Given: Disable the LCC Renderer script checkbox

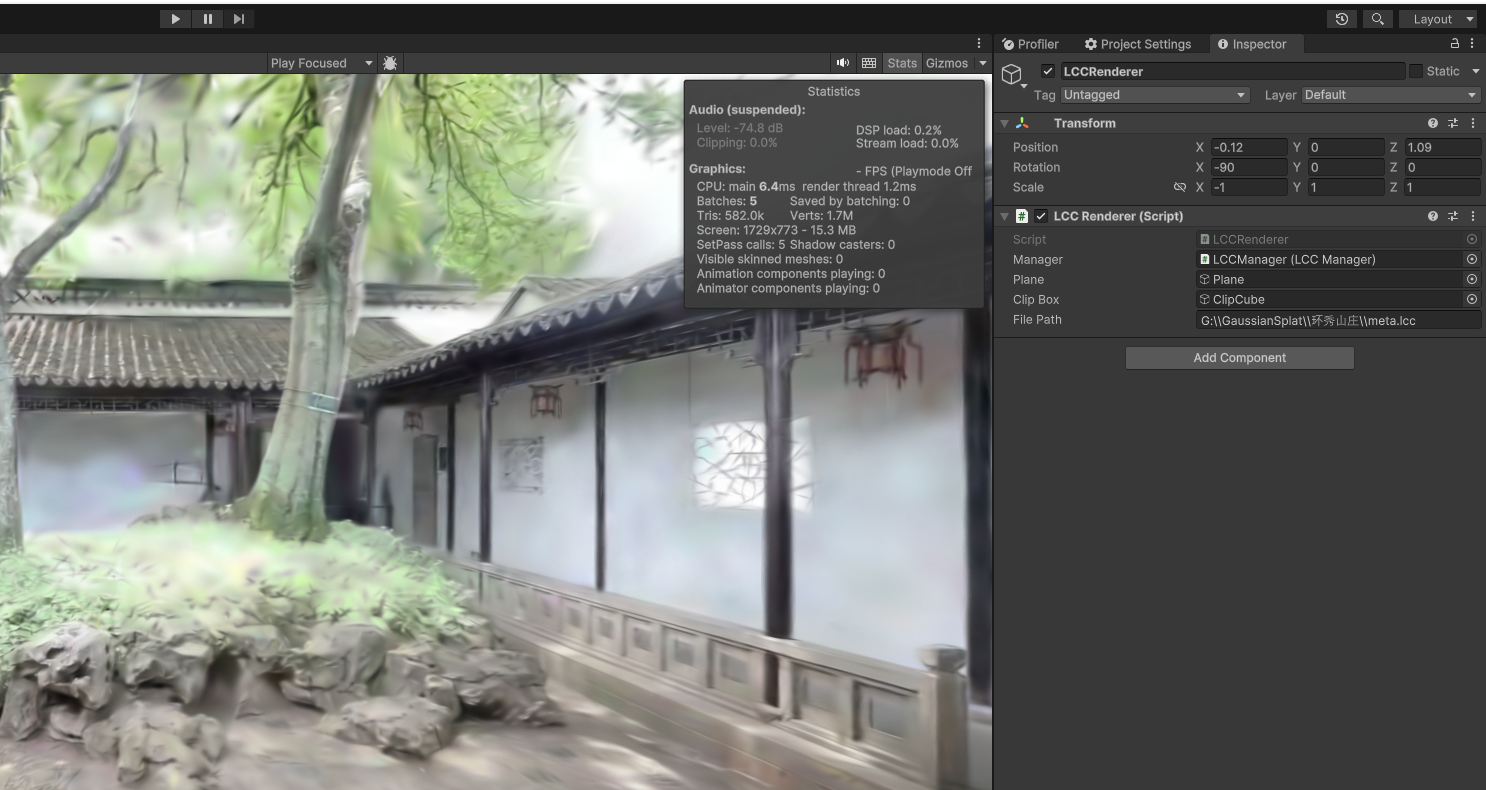Looking at the screenshot, I should tap(1041, 216).
